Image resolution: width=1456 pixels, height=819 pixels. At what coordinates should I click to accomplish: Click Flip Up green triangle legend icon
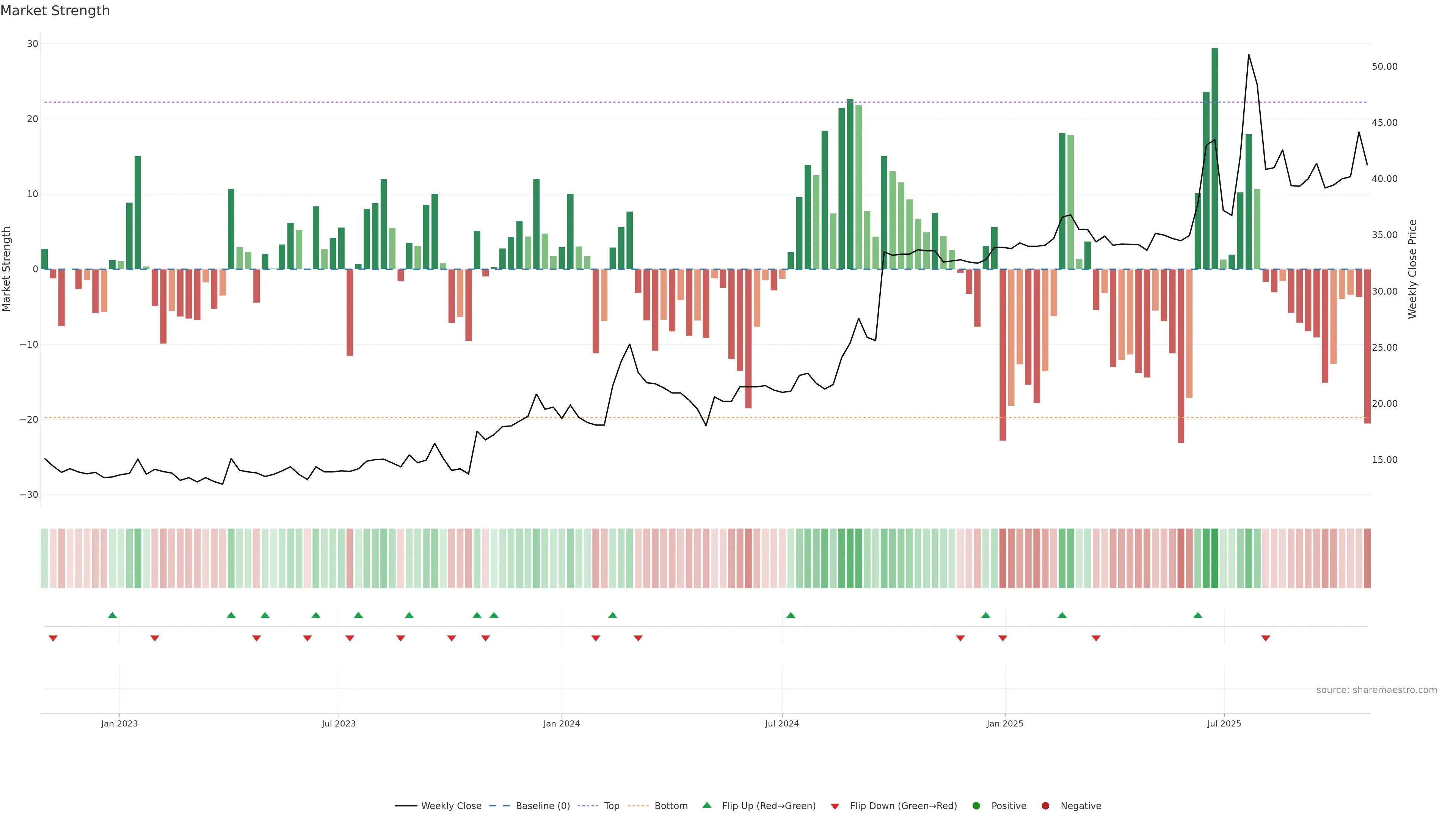click(706, 805)
